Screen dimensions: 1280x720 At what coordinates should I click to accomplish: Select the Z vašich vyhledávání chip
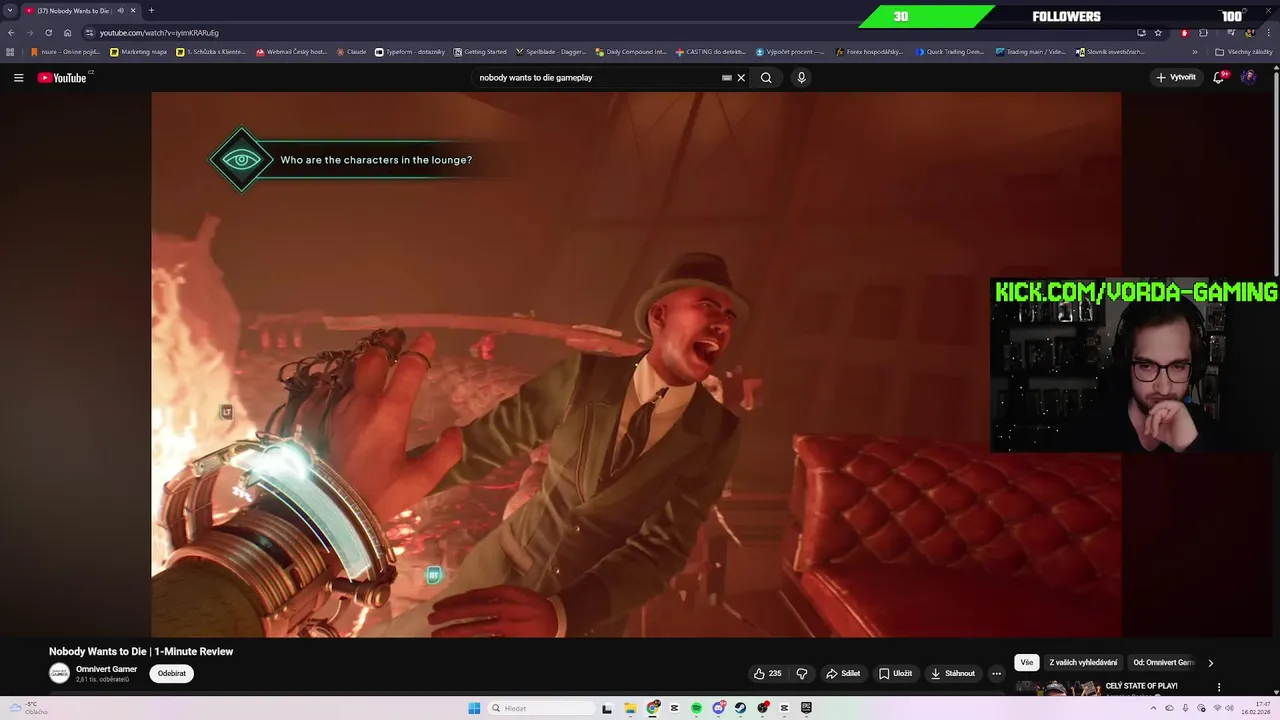coord(1083,662)
